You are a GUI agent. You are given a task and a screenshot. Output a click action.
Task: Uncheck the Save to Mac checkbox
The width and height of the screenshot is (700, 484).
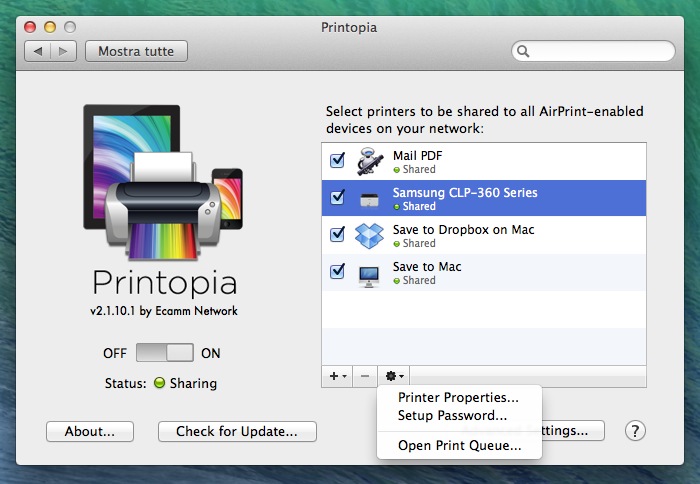(337, 271)
